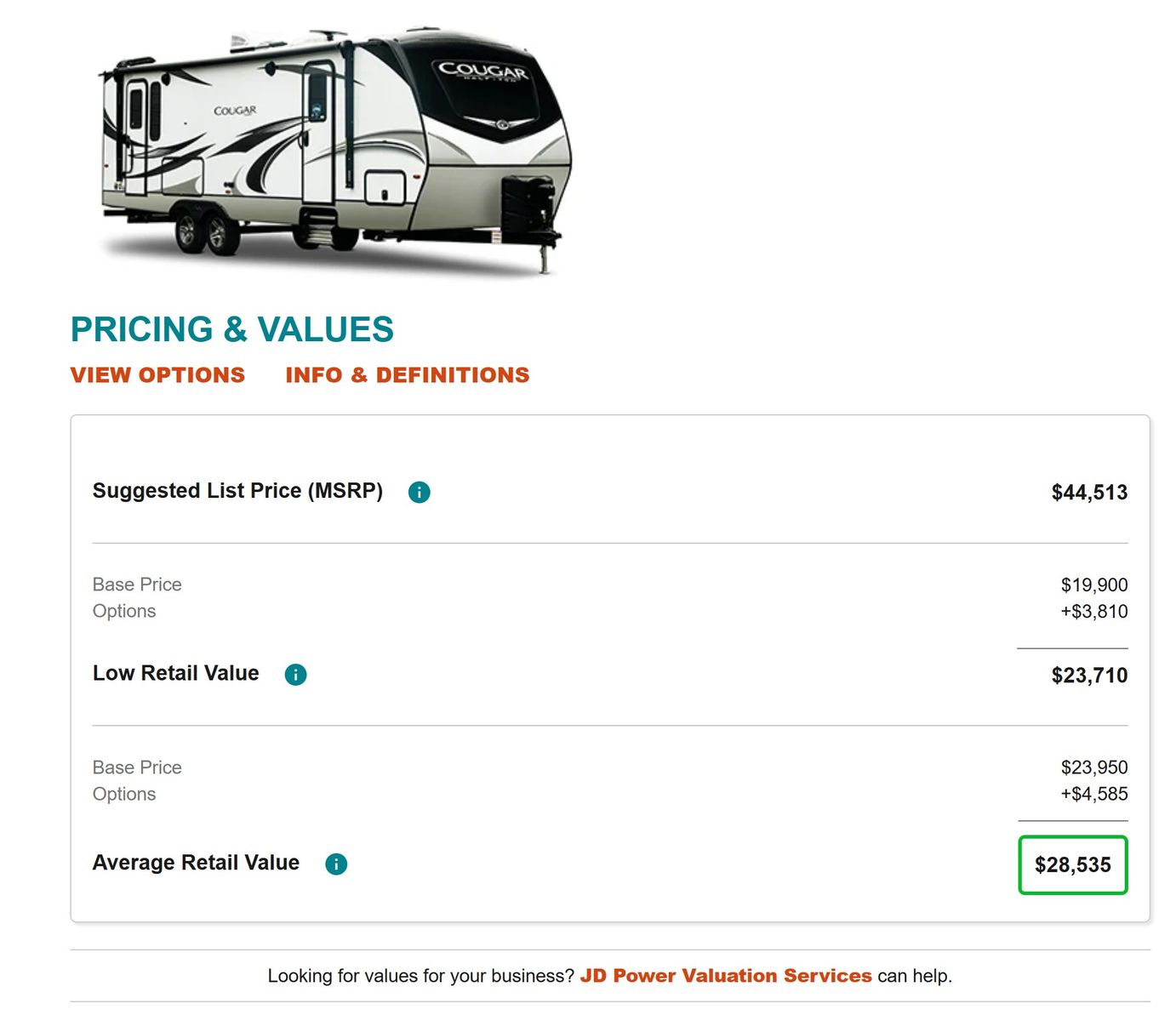Viewport: 1176px width, 1021px height.
Task: Select the $23,950 base price figure
Action: (1093, 767)
